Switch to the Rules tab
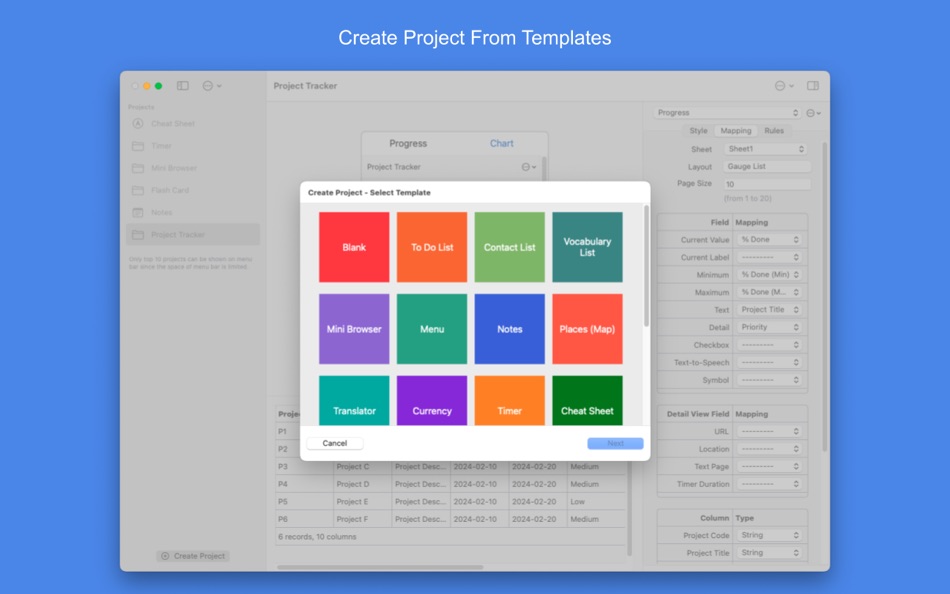950x594 pixels. tap(775, 131)
